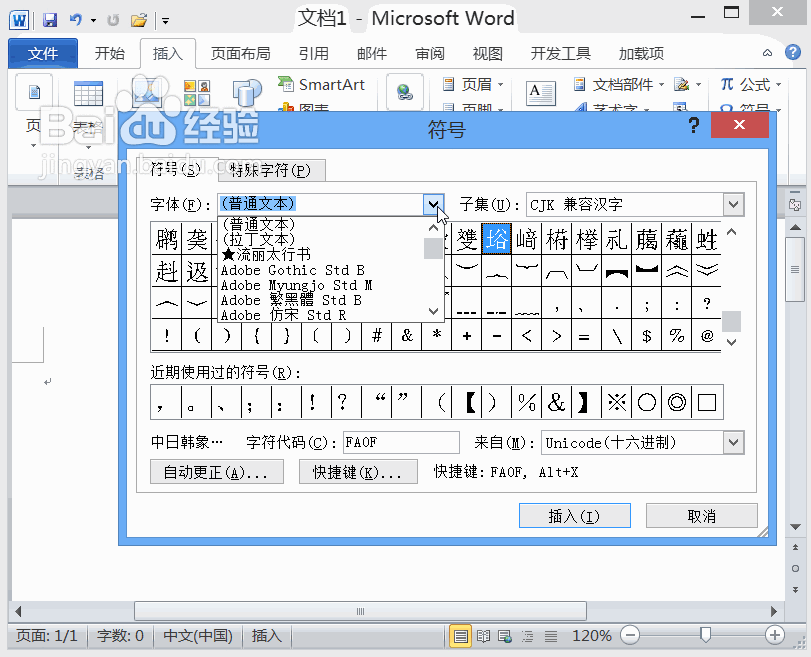Click the Clip Art icon in ribbon
The width and height of the screenshot is (811, 657).
(x=197, y=93)
